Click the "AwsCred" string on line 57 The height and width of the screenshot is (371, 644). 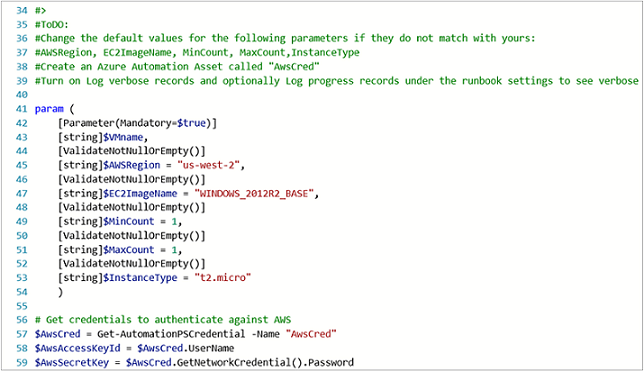point(311,334)
